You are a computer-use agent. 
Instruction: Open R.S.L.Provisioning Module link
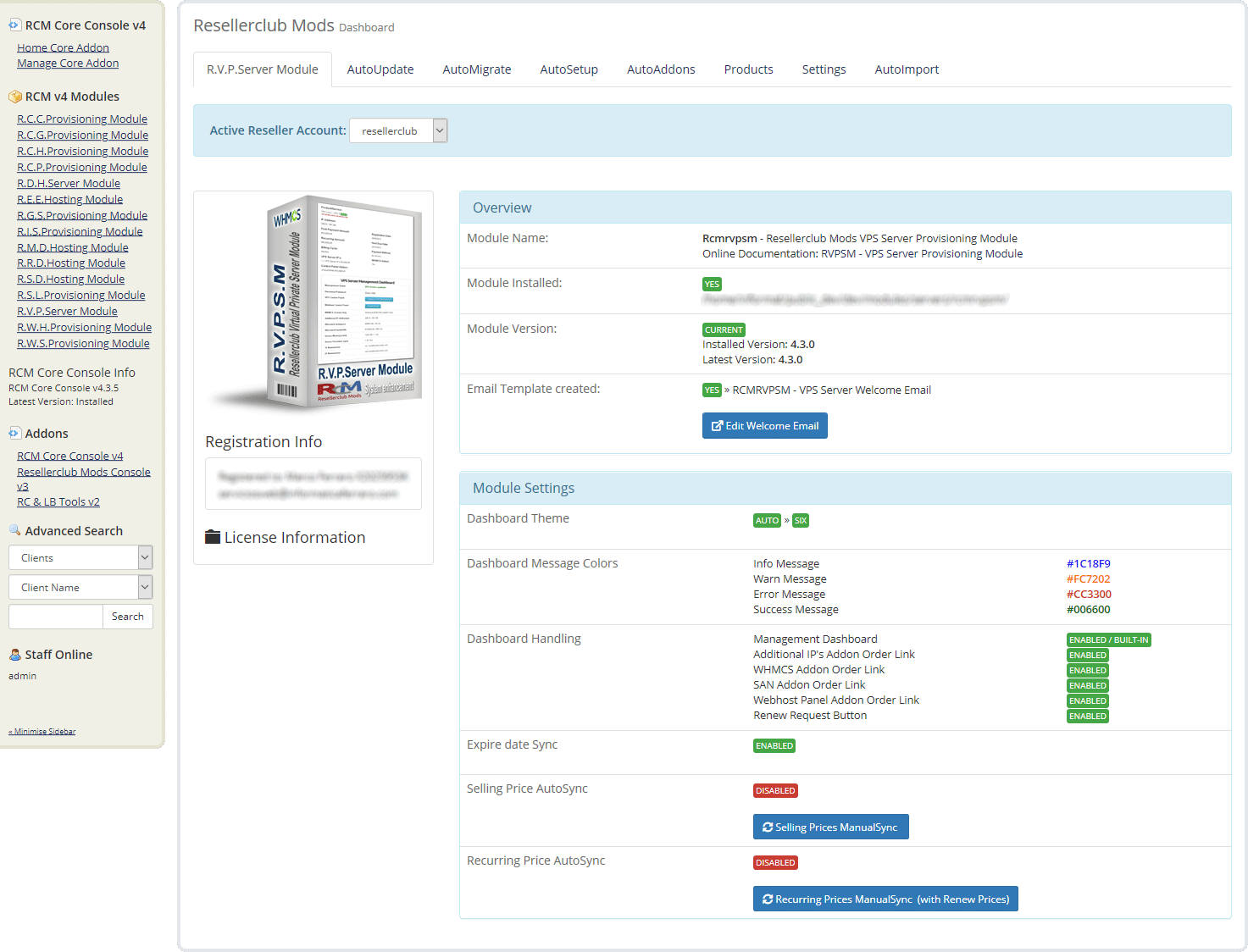click(80, 295)
